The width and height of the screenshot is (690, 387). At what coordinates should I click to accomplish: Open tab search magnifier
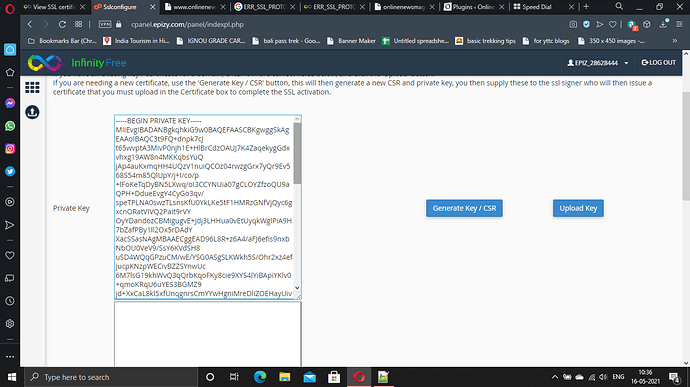coord(619,7)
